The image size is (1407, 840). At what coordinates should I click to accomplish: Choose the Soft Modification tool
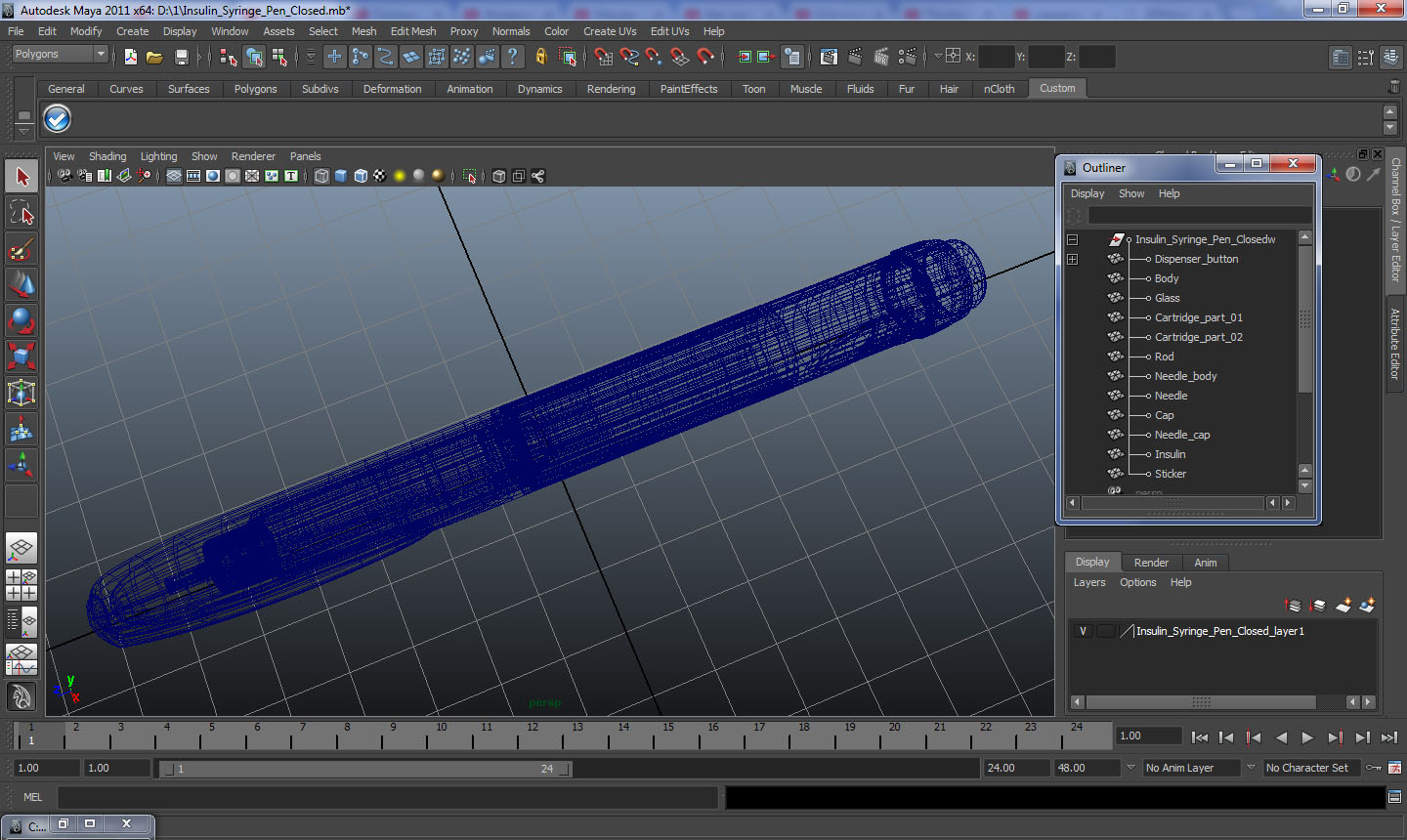[21, 429]
